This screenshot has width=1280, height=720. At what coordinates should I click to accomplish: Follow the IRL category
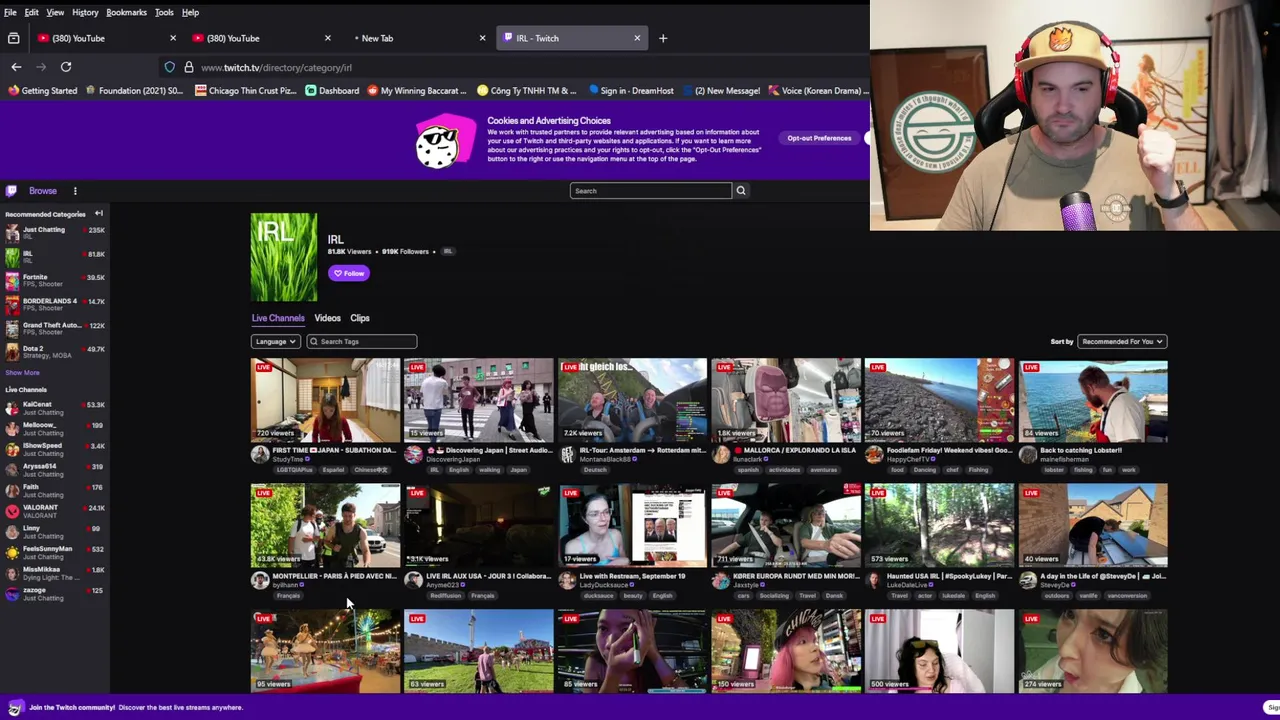tap(349, 273)
